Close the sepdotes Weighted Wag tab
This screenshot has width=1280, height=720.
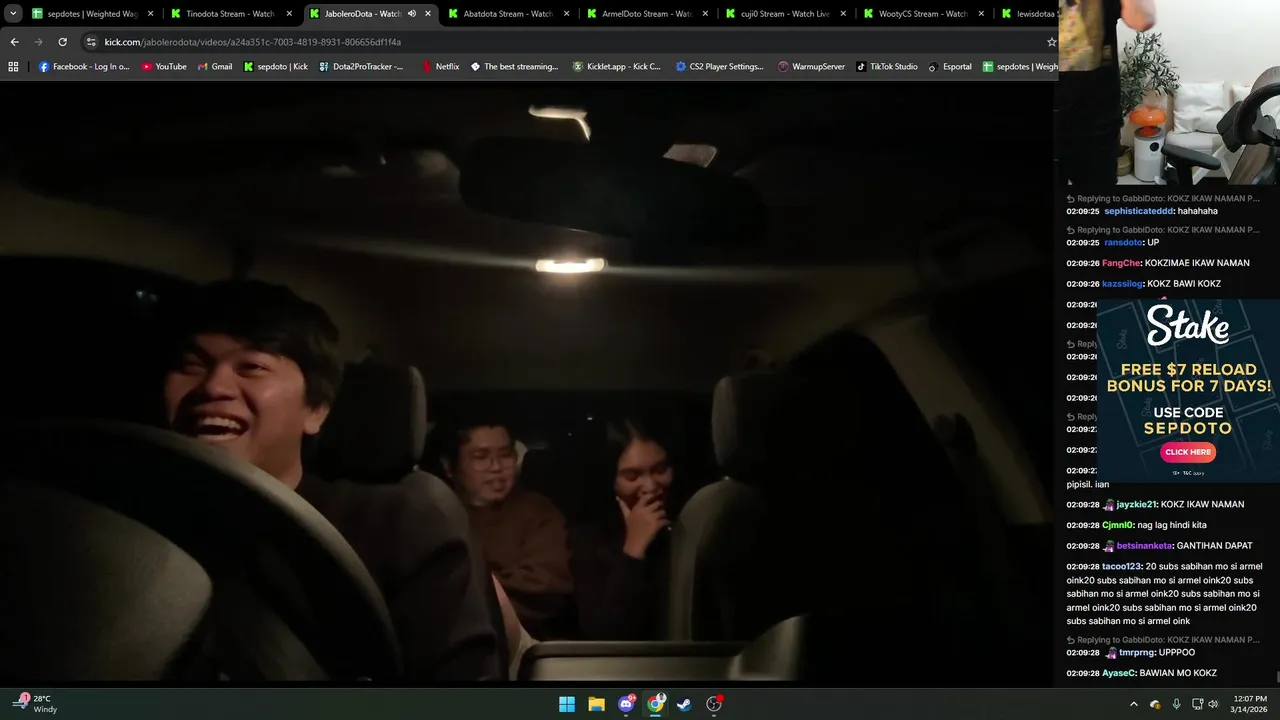click(x=150, y=14)
